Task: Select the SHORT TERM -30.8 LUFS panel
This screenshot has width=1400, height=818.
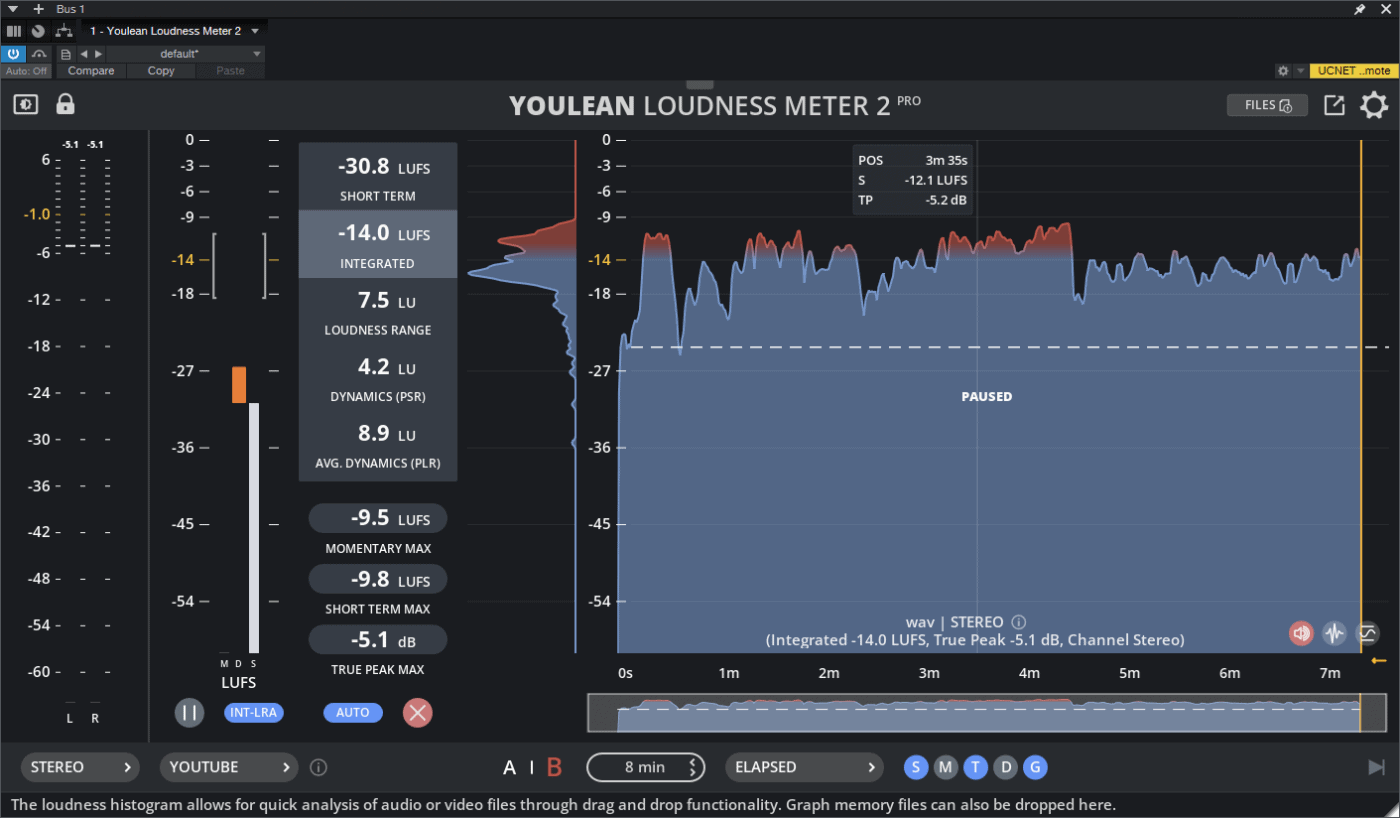Action: click(378, 177)
